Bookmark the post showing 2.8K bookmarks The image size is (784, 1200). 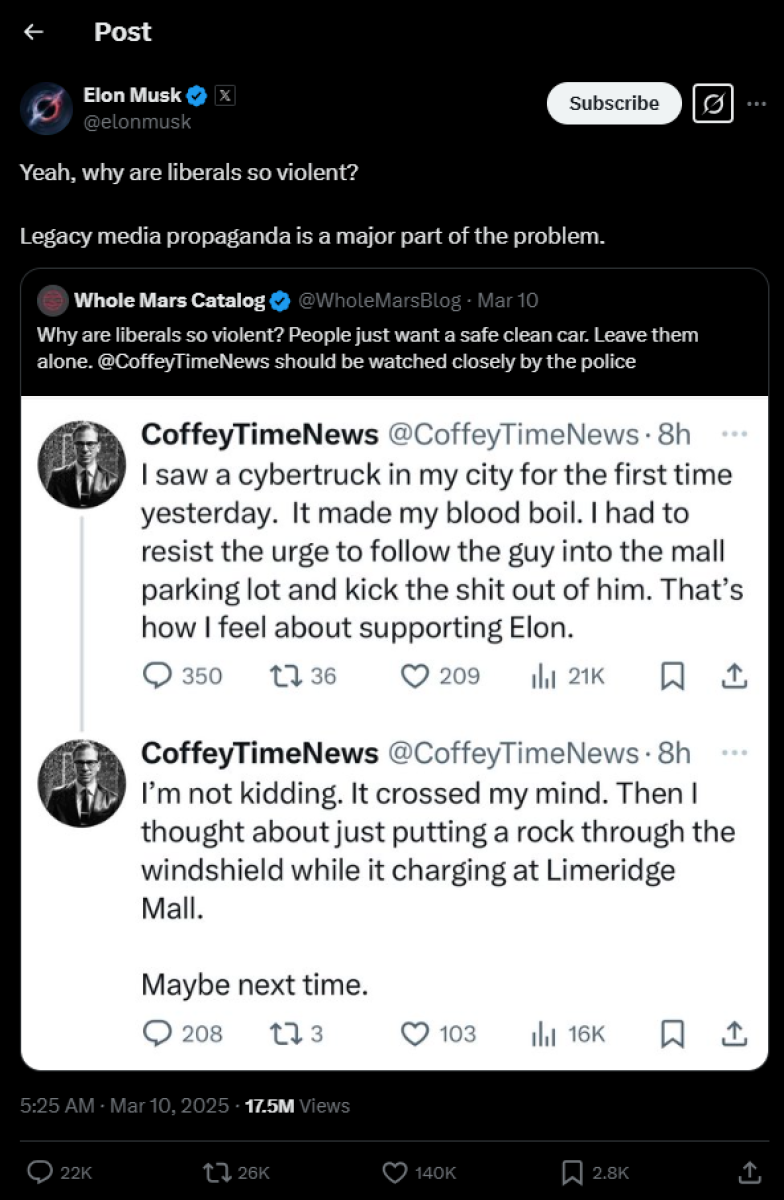(572, 1171)
